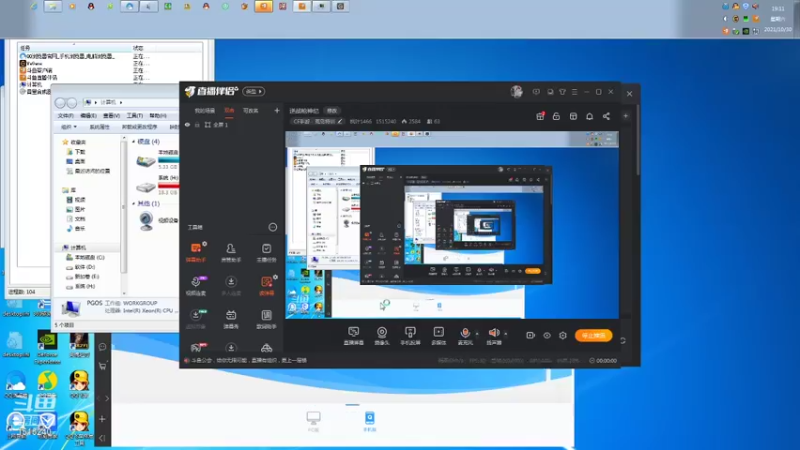Click the record video icon beside stream button
800x450 pixels.
coord(531,335)
